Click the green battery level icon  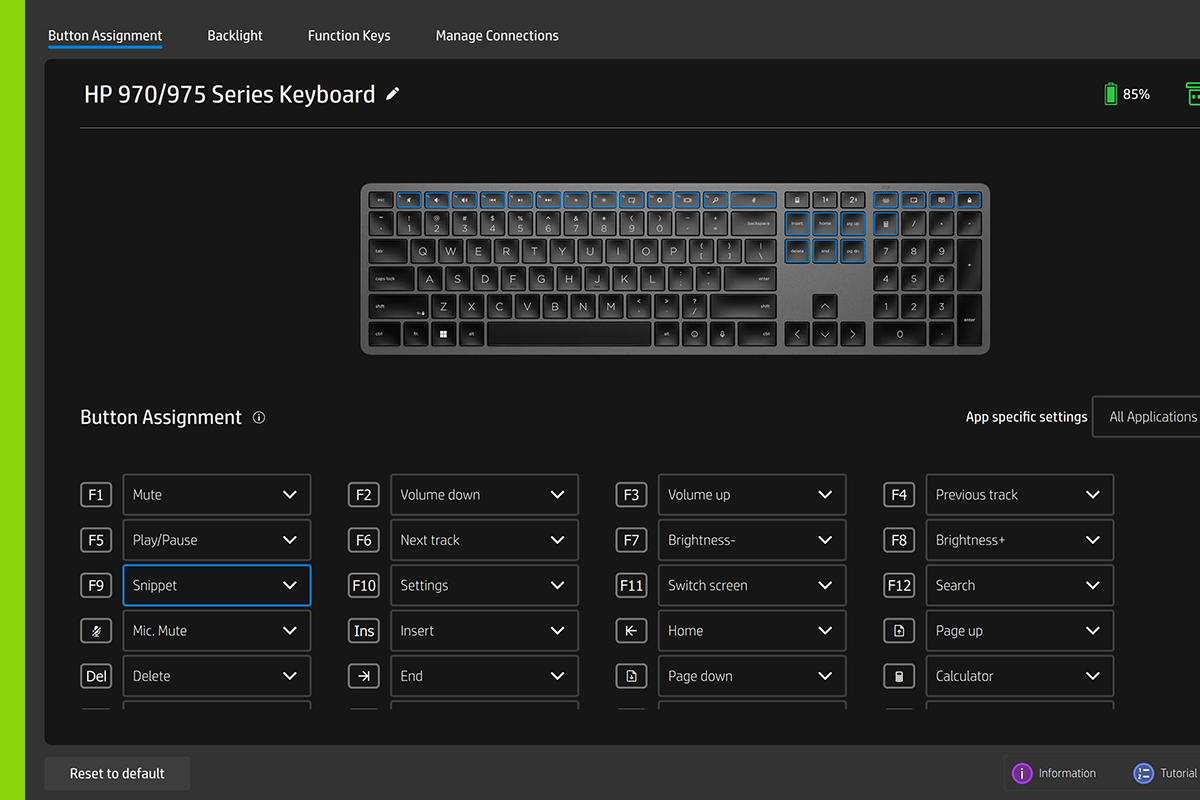click(1110, 94)
